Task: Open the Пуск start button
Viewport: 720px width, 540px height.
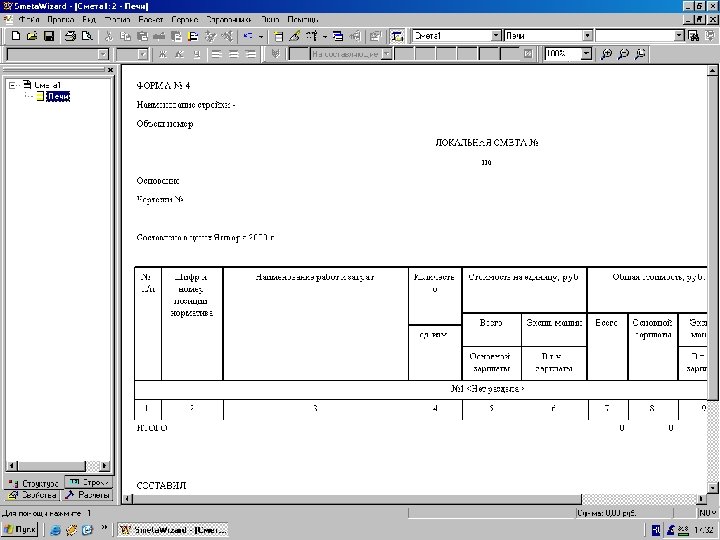Action: point(20,529)
